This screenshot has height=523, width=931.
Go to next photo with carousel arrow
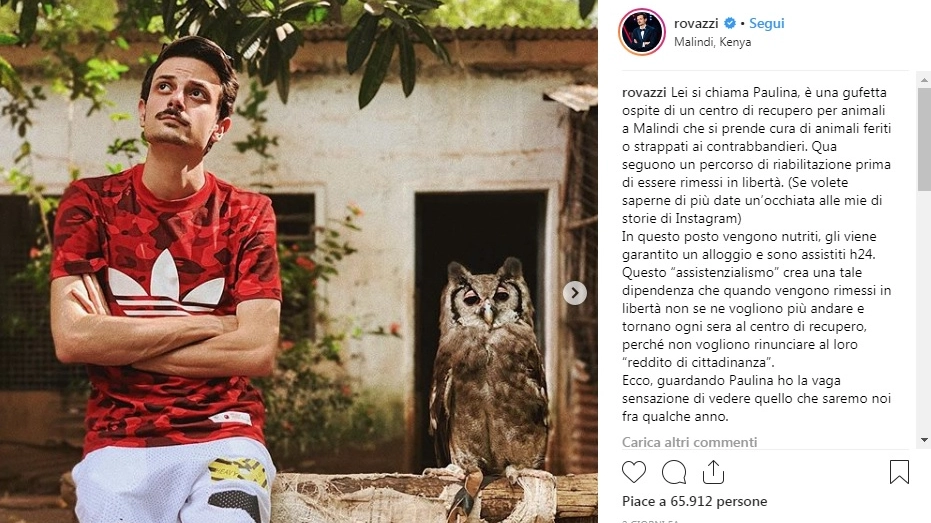tap(574, 293)
